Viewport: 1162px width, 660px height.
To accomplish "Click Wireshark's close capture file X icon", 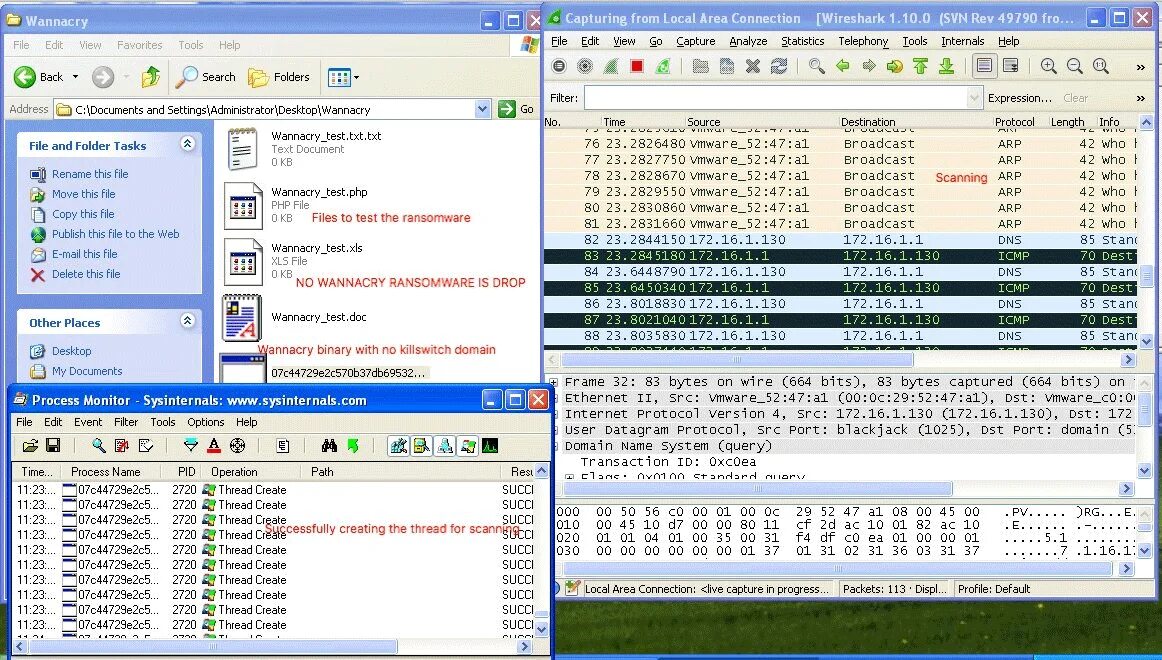I will click(753, 67).
